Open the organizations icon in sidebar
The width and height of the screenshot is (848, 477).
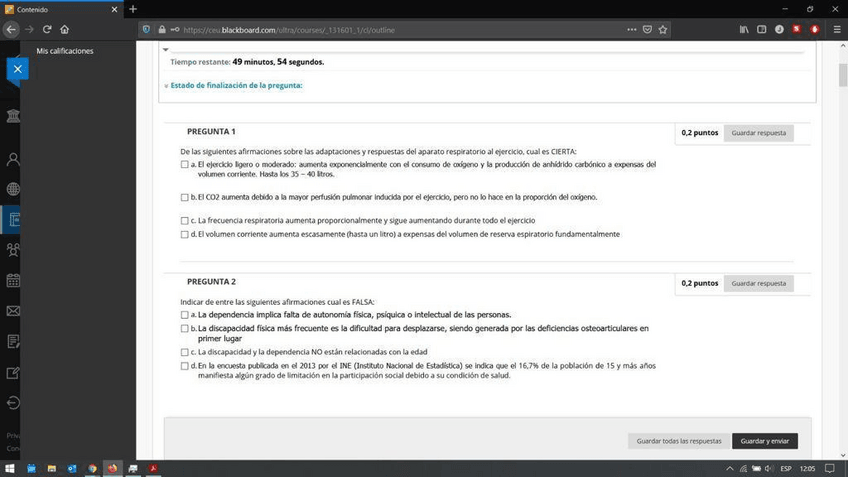13,250
